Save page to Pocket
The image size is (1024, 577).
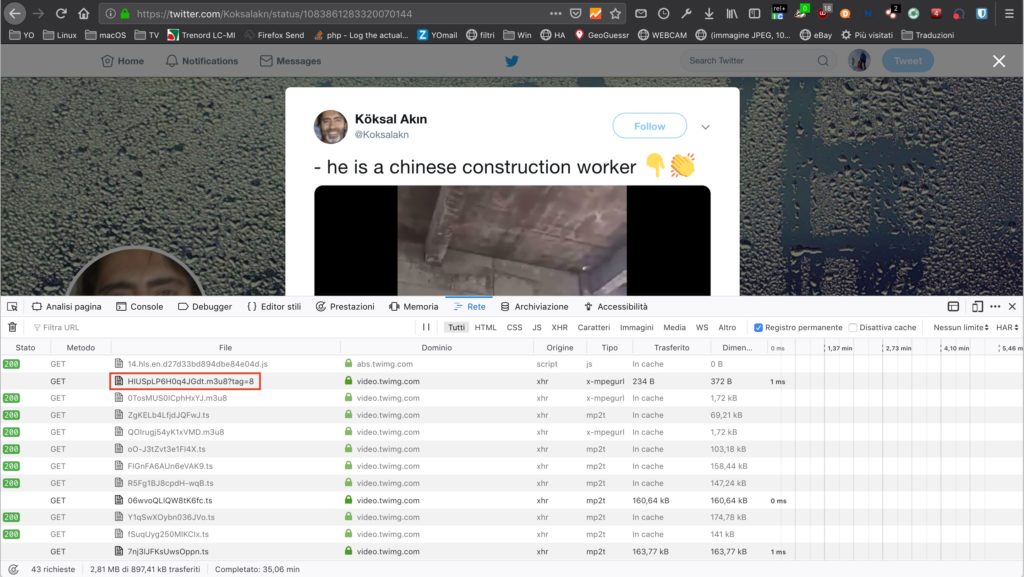[x=575, y=14]
